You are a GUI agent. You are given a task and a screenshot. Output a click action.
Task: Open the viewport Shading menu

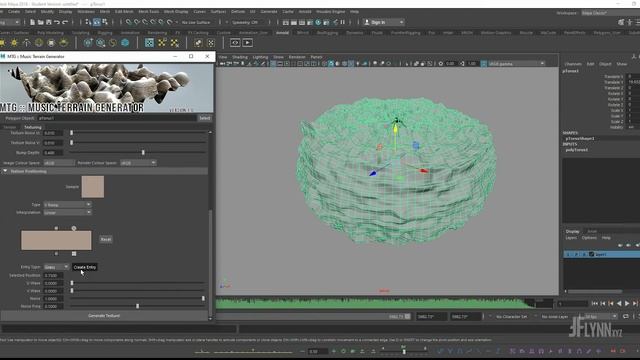(x=240, y=57)
